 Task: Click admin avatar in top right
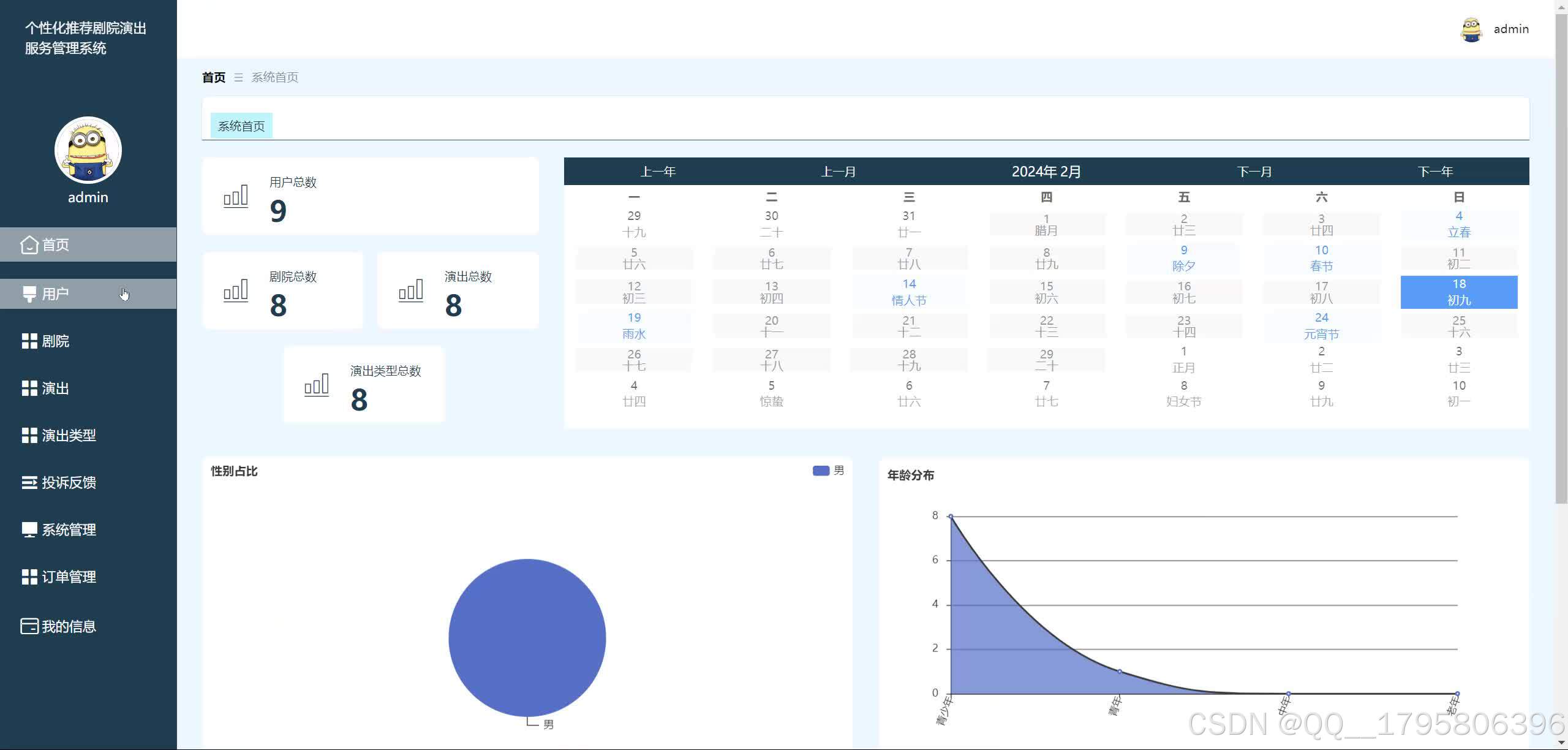pos(1471,29)
